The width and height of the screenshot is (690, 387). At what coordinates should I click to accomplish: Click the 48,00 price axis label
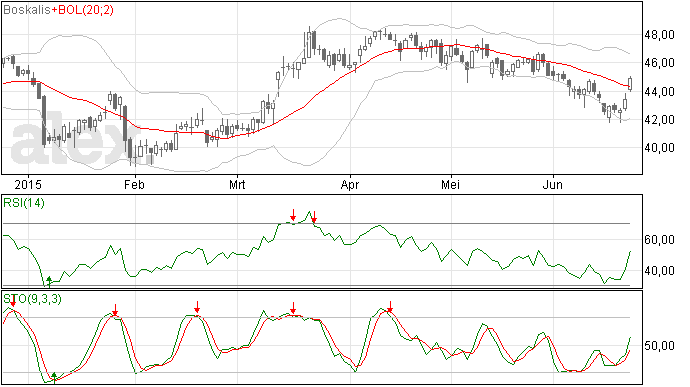coord(659,35)
